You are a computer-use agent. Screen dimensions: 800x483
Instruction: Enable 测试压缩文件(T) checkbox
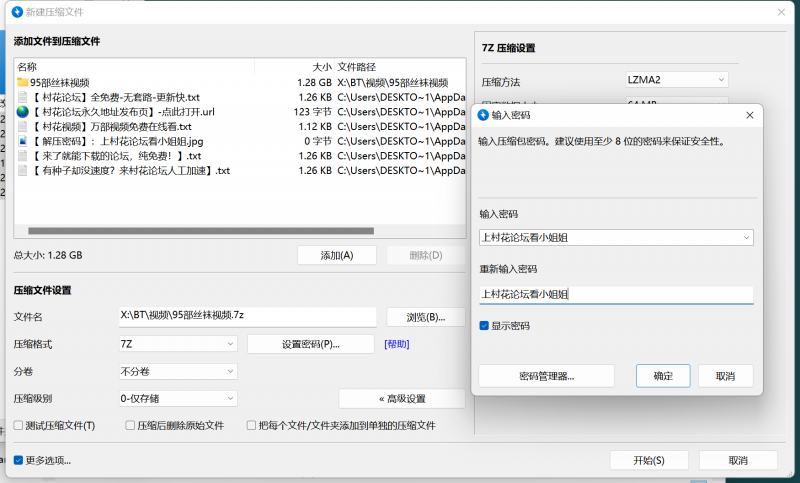click(19, 425)
